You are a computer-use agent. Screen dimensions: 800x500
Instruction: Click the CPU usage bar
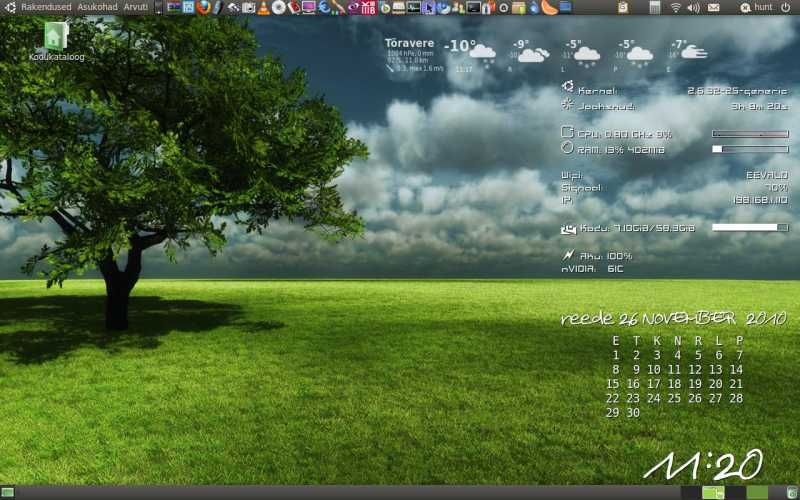[x=750, y=134]
